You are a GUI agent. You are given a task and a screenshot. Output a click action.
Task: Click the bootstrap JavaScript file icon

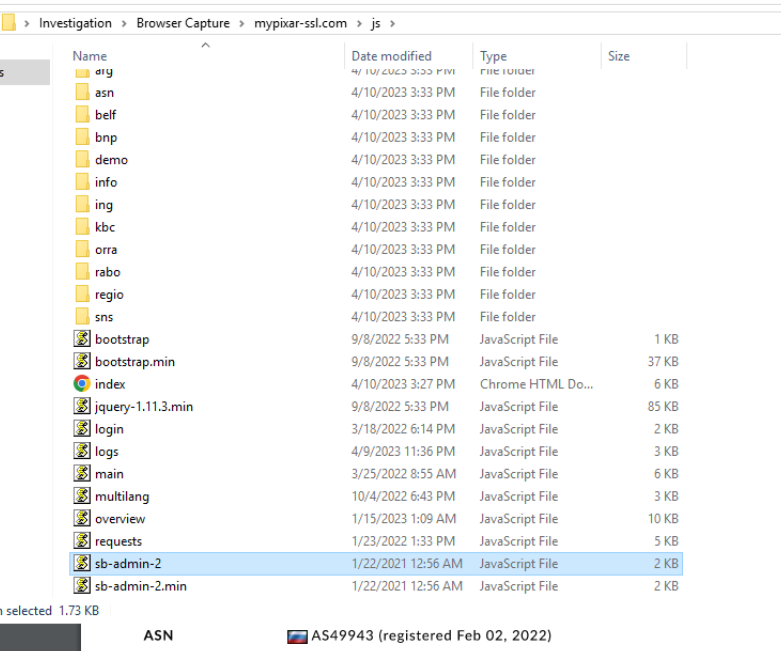[82, 339]
